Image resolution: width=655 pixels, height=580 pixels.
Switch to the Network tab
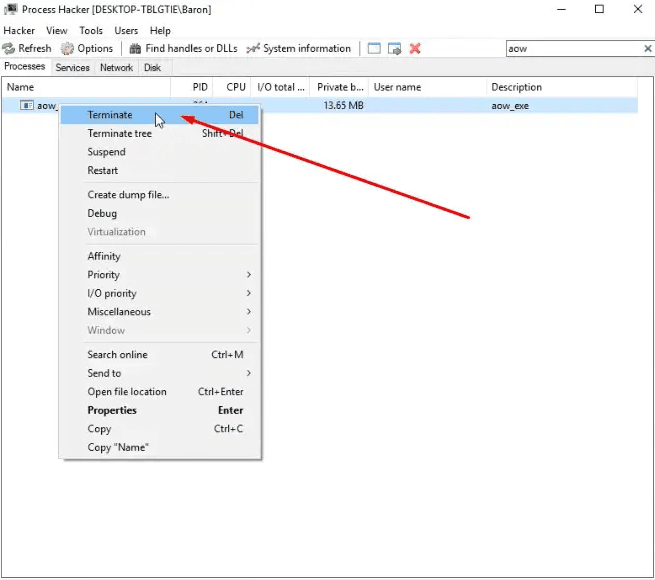click(x=116, y=67)
